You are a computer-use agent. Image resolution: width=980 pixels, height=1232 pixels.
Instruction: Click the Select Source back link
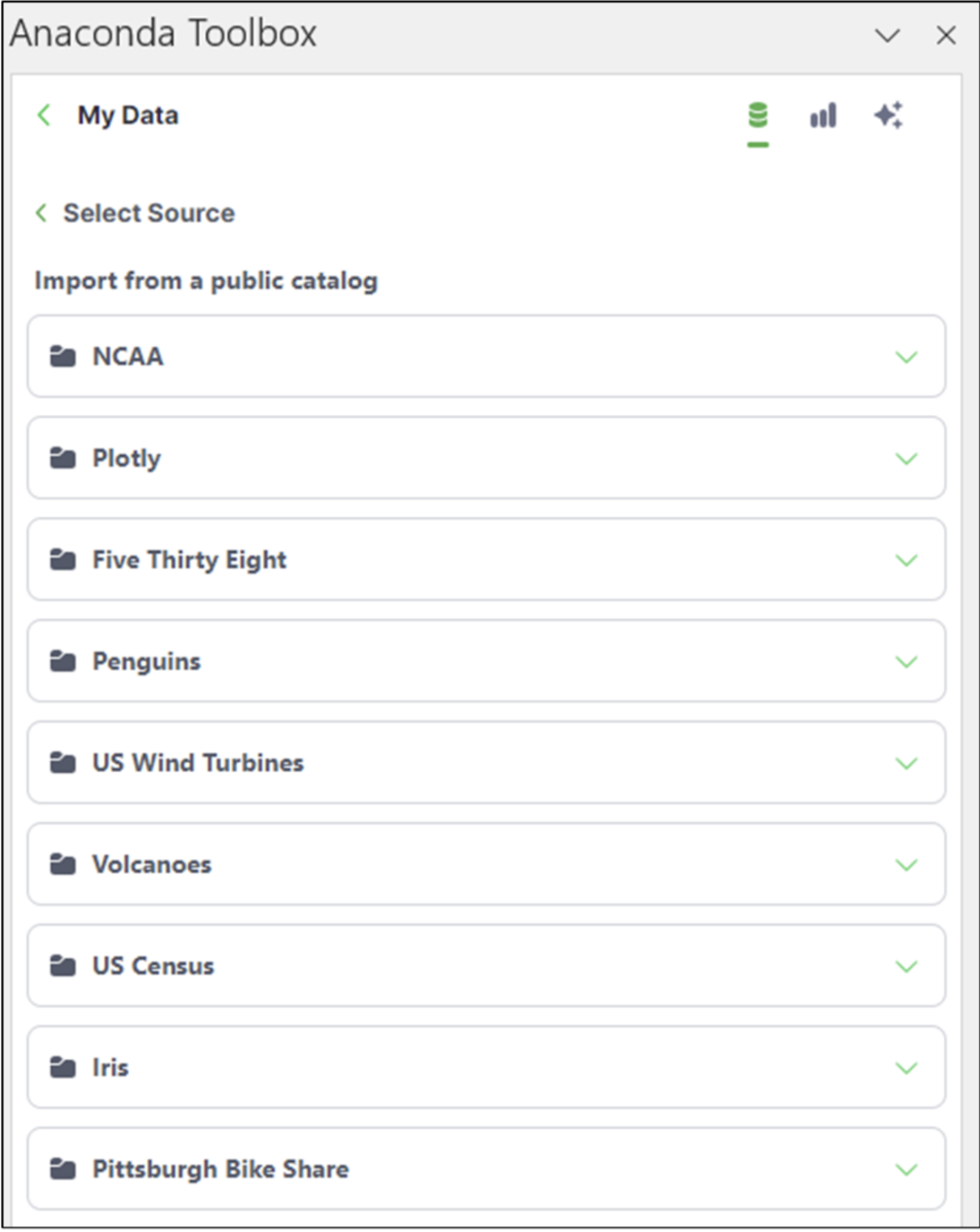[149, 213]
